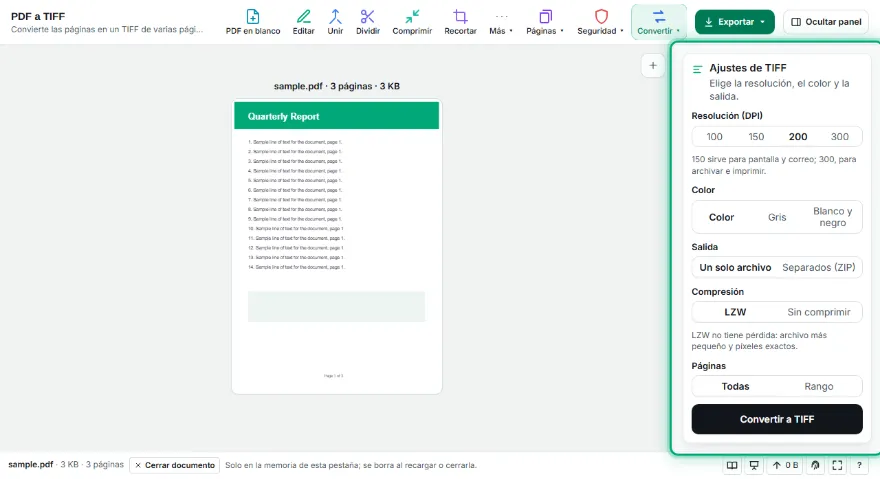Viewport: 880px width, 479px height.
Task: Click sample.pdf name in the status bar
Action: pyautogui.click(x=30, y=464)
